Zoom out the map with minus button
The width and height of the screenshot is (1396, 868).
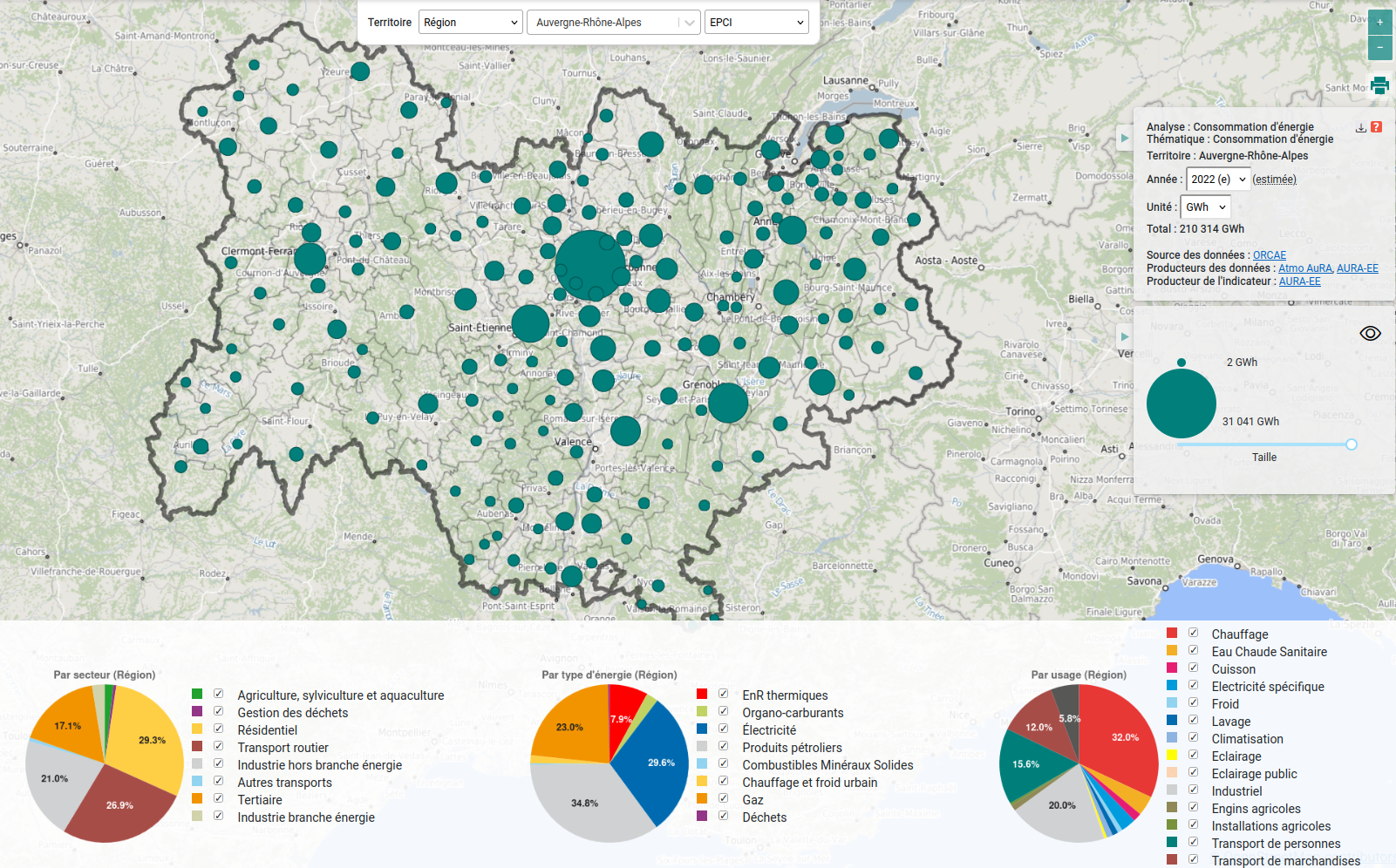coord(1379,48)
